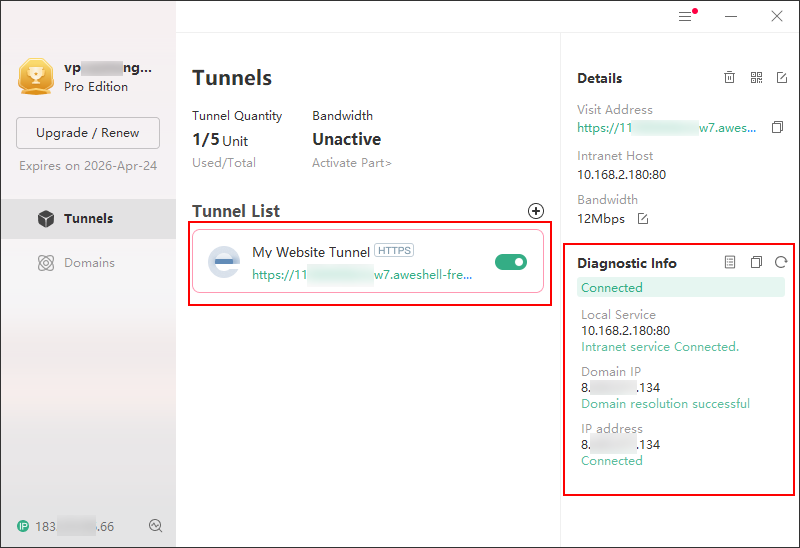Click Activate Part link under Bandwidth

(352, 163)
